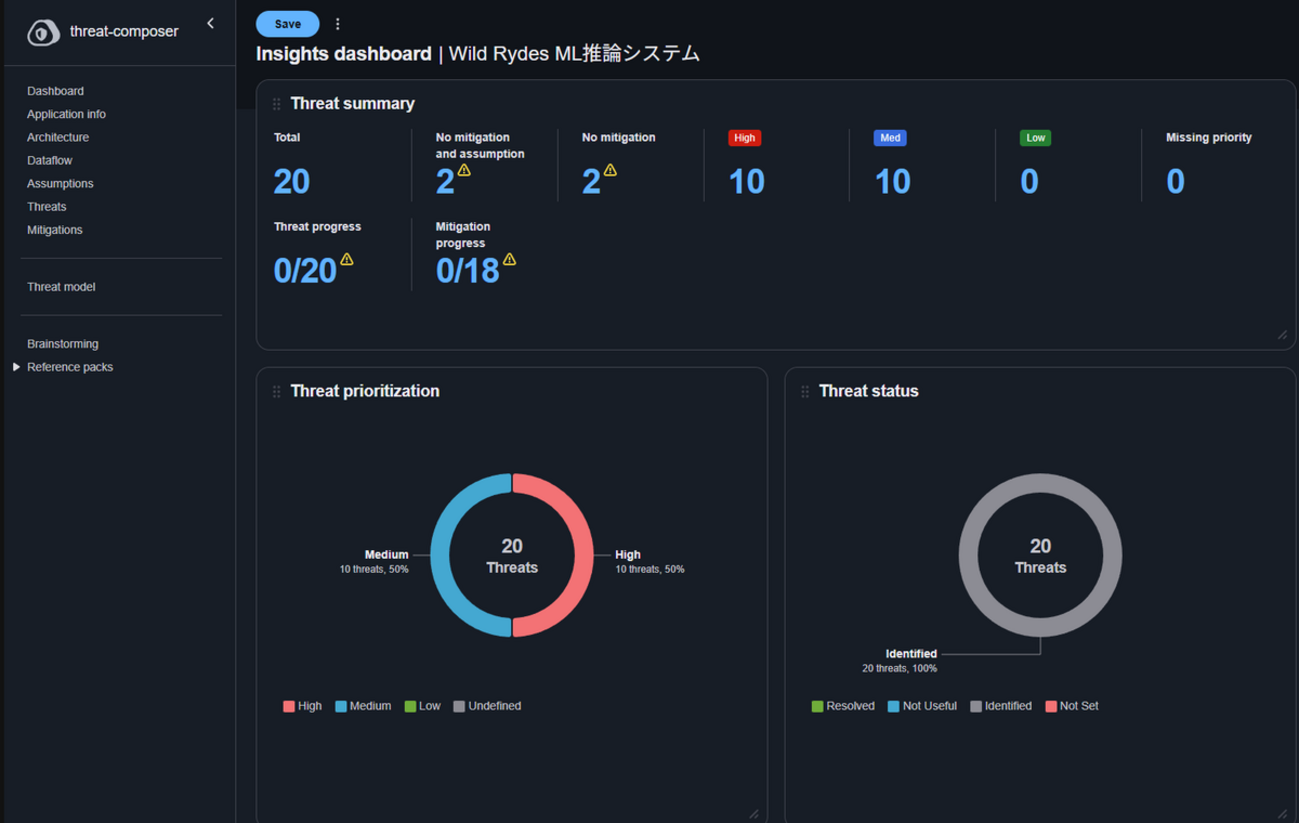Click the Missing priority count 0
This screenshot has height=823, width=1299.
(1175, 181)
